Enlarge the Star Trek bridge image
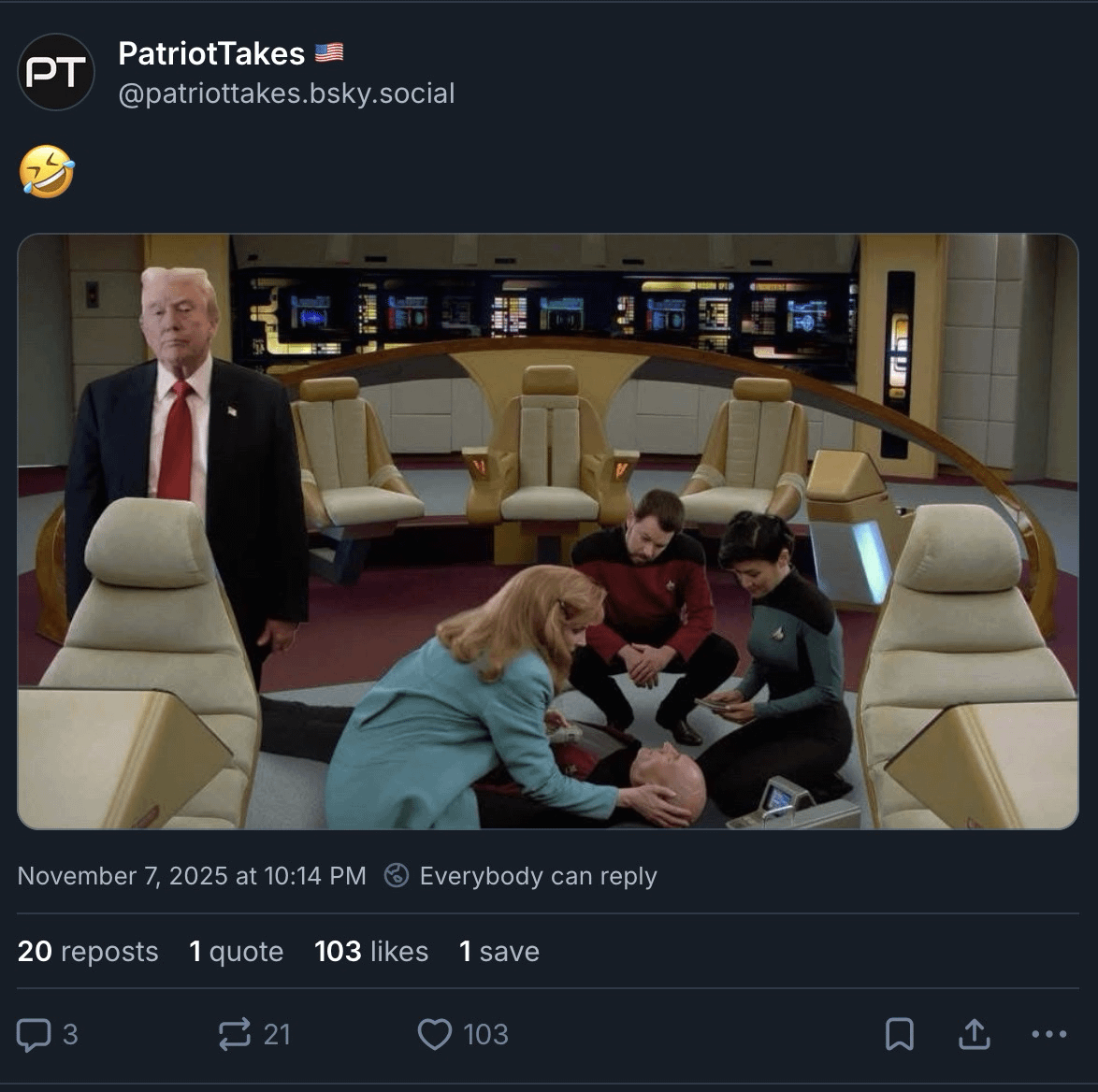The width and height of the screenshot is (1098, 1092). tap(548, 531)
